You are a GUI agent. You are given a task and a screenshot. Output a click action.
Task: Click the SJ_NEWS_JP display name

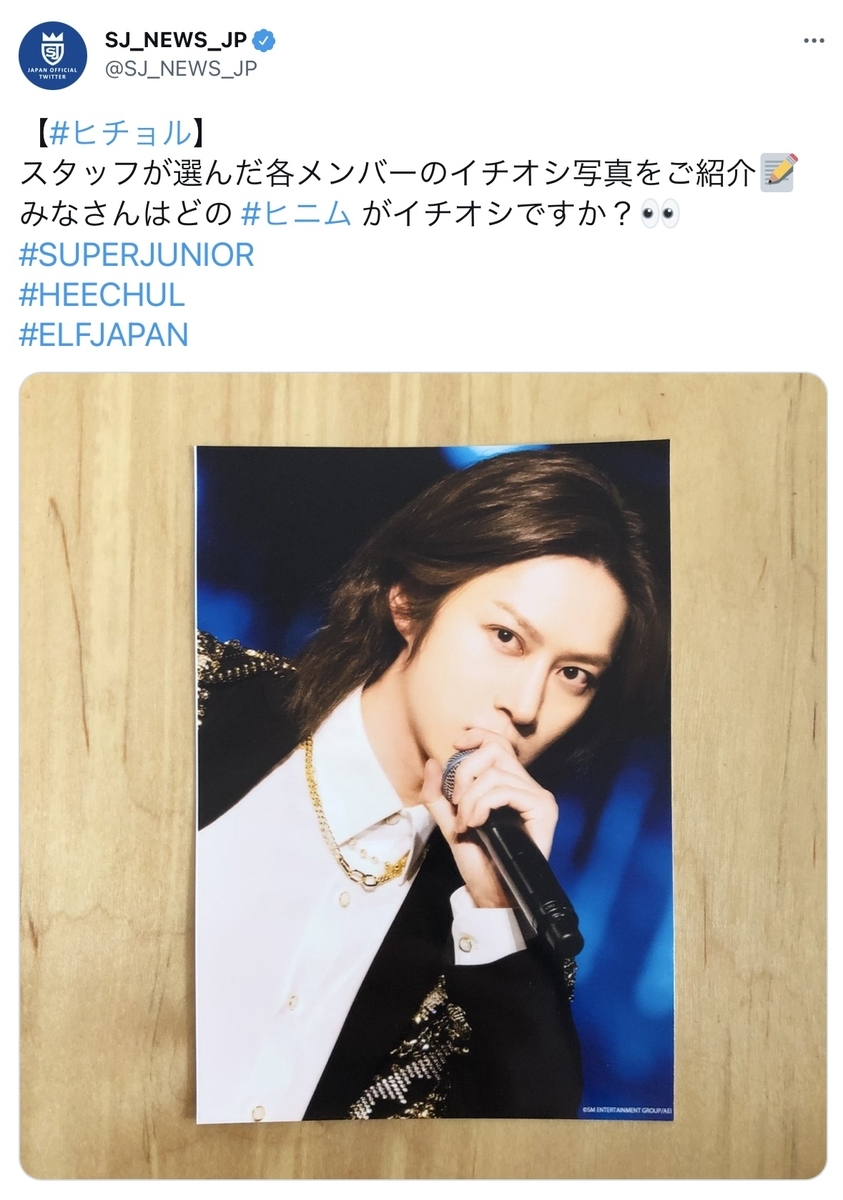[176, 41]
